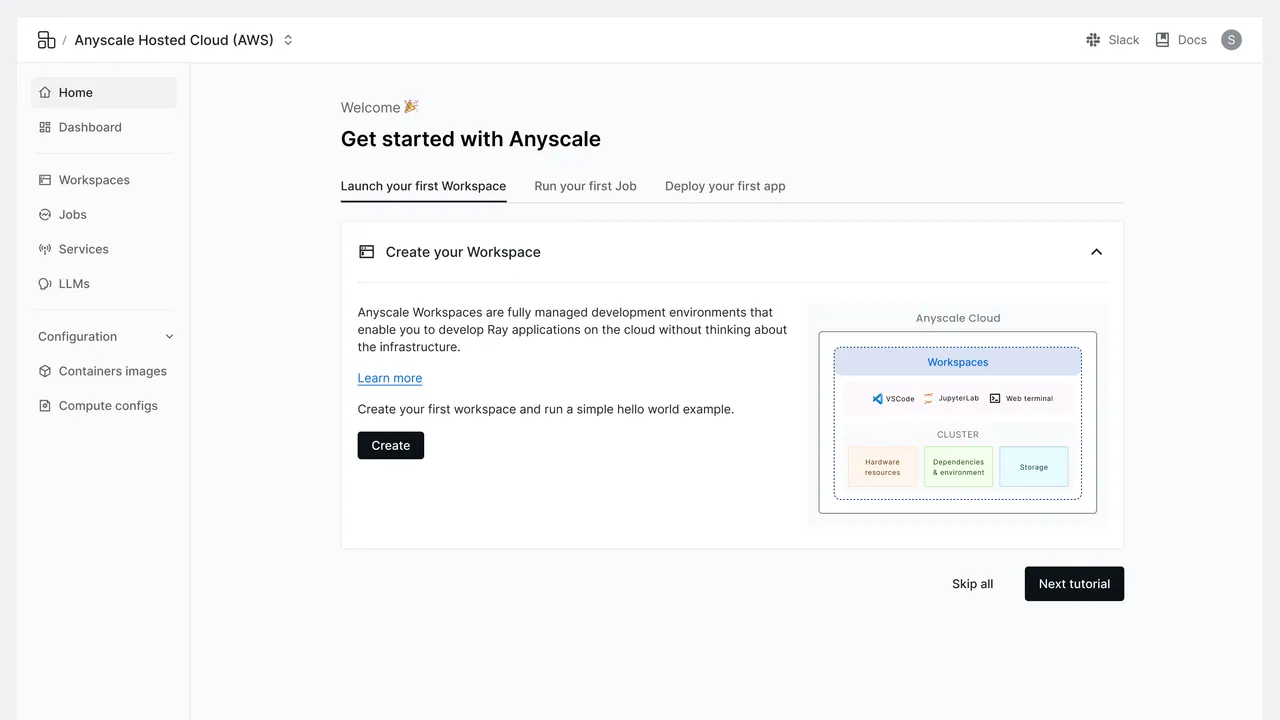Viewport: 1280px width, 720px height.
Task: Switch to Run your first Job tab
Action: (585, 186)
